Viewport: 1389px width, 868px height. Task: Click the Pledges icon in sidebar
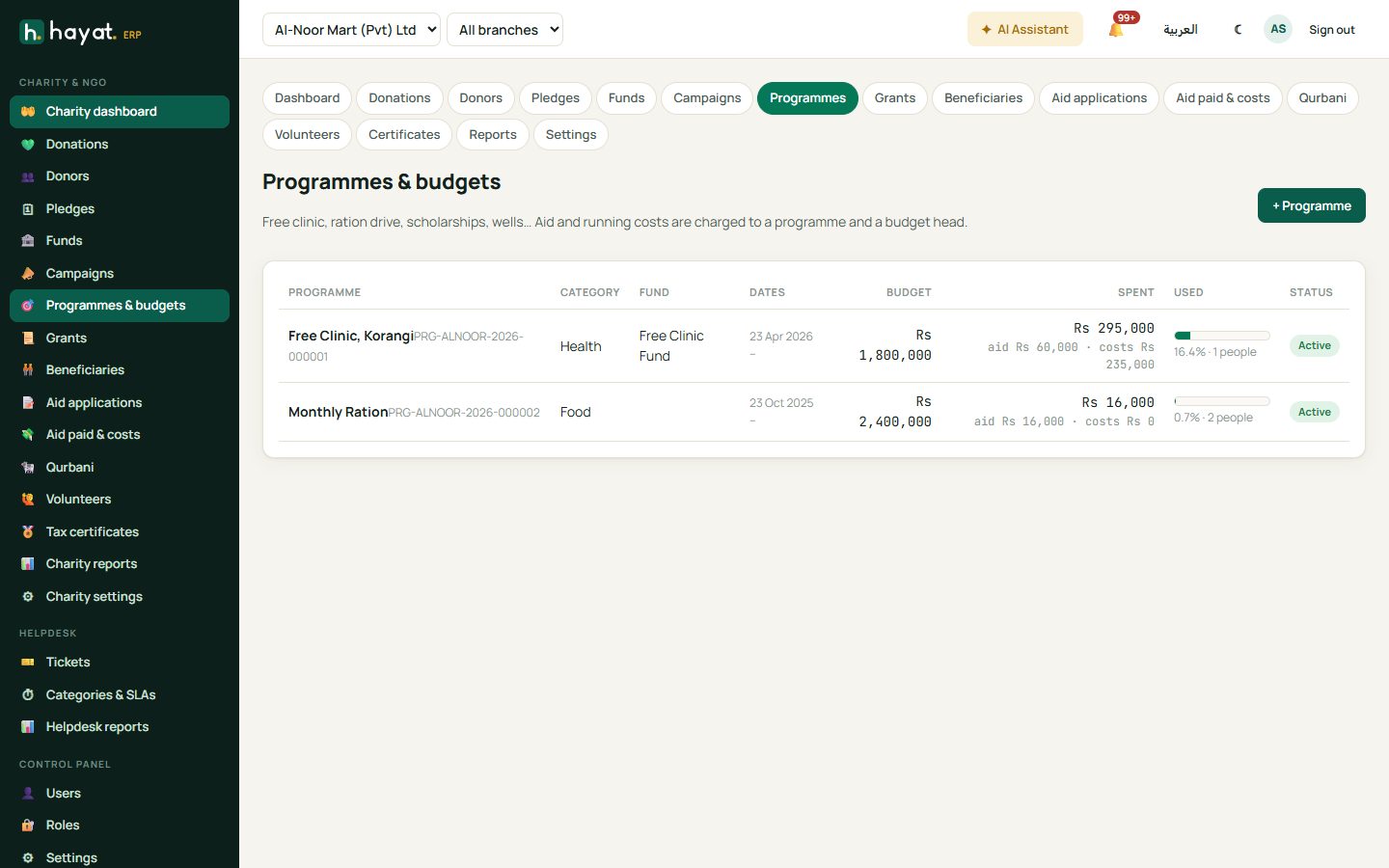tap(28, 209)
